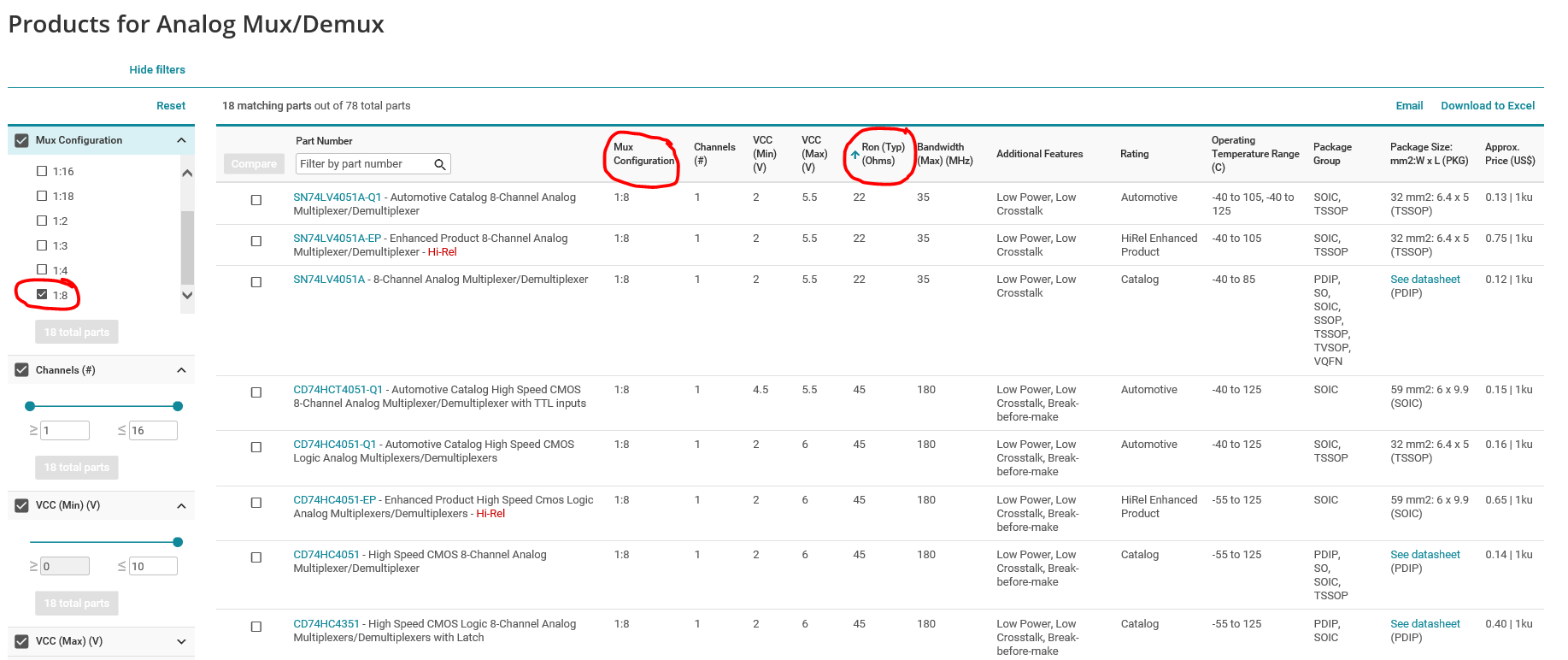Click Download to Excel link
Image resolution: width=1568 pixels, height=660 pixels.
coord(1488,106)
